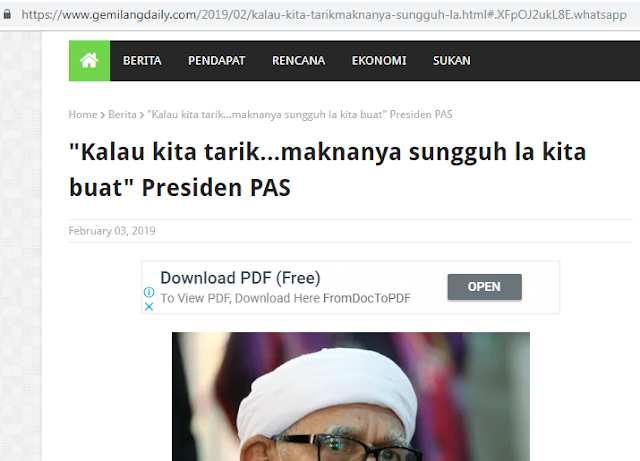
Task: Click the URL in the address bar
Action: point(324,15)
